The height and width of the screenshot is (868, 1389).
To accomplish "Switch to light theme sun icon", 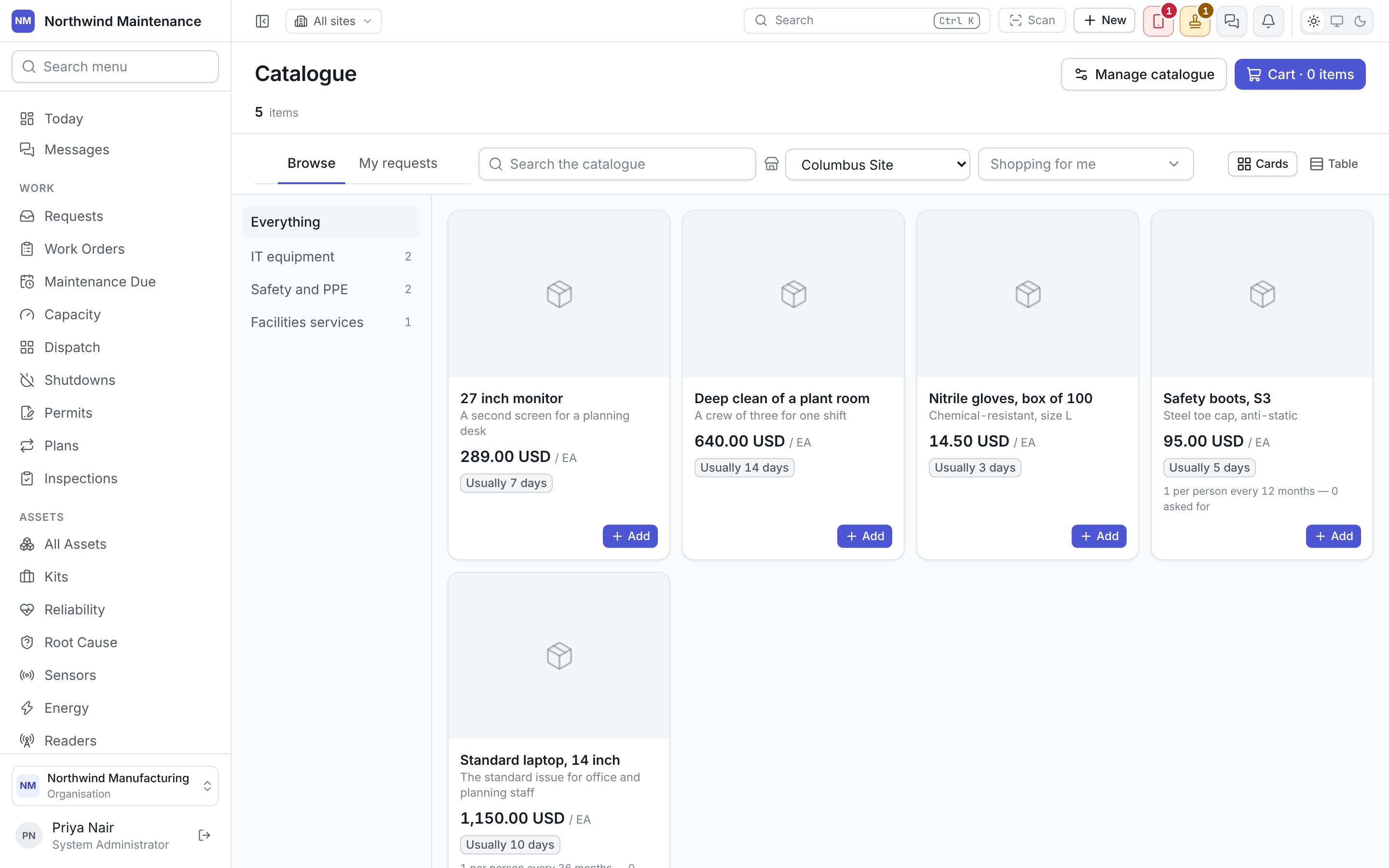I will pyautogui.click(x=1313, y=21).
